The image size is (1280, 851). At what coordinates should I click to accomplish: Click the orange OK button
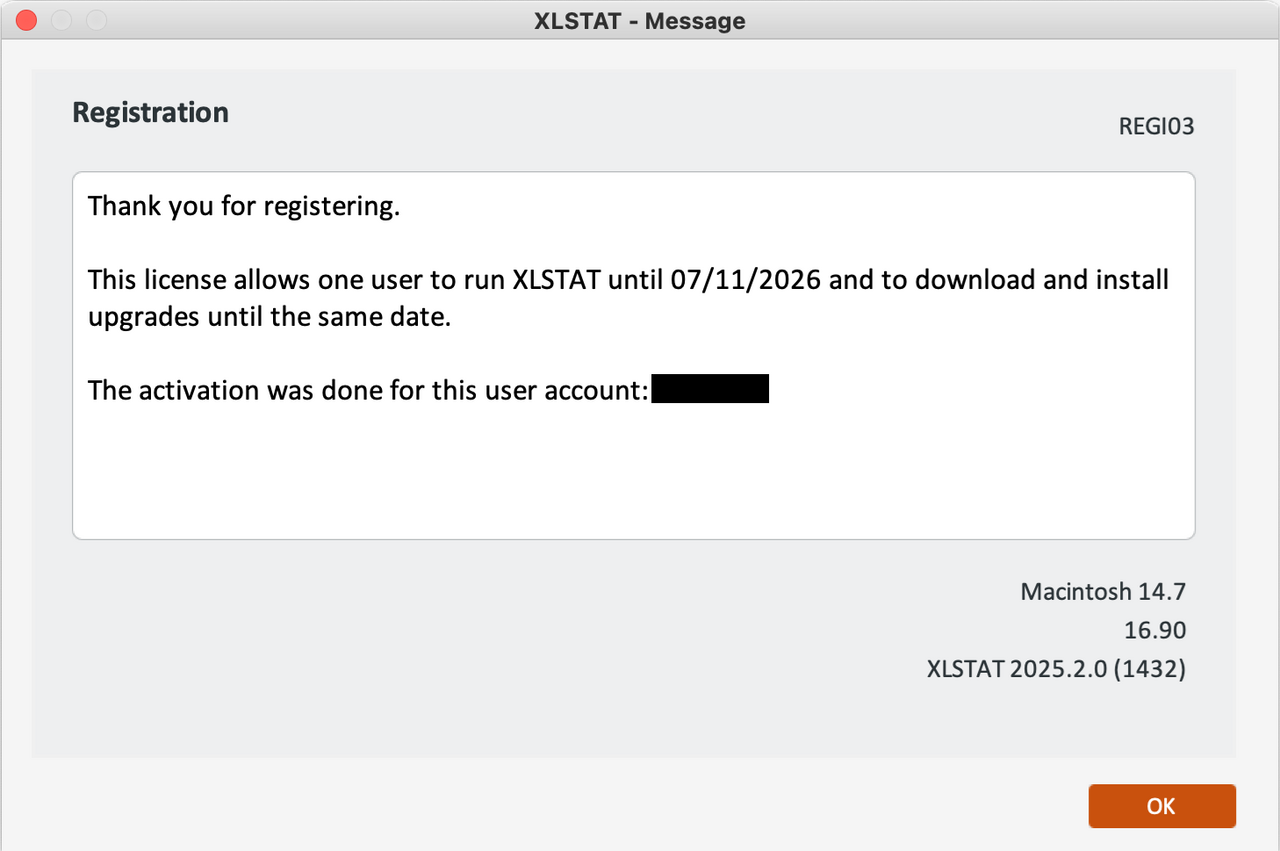click(x=1162, y=806)
